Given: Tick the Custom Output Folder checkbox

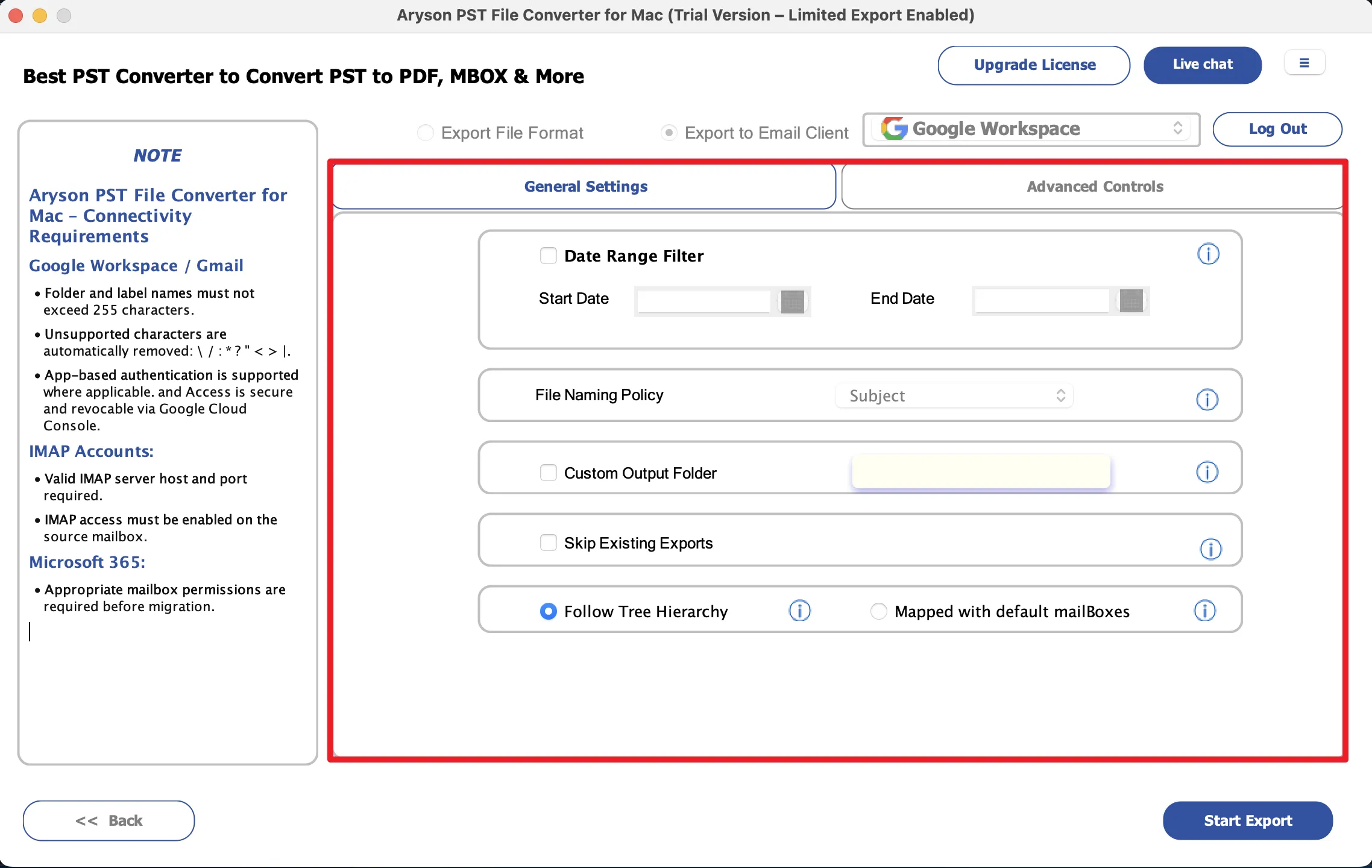Looking at the screenshot, I should 548,473.
